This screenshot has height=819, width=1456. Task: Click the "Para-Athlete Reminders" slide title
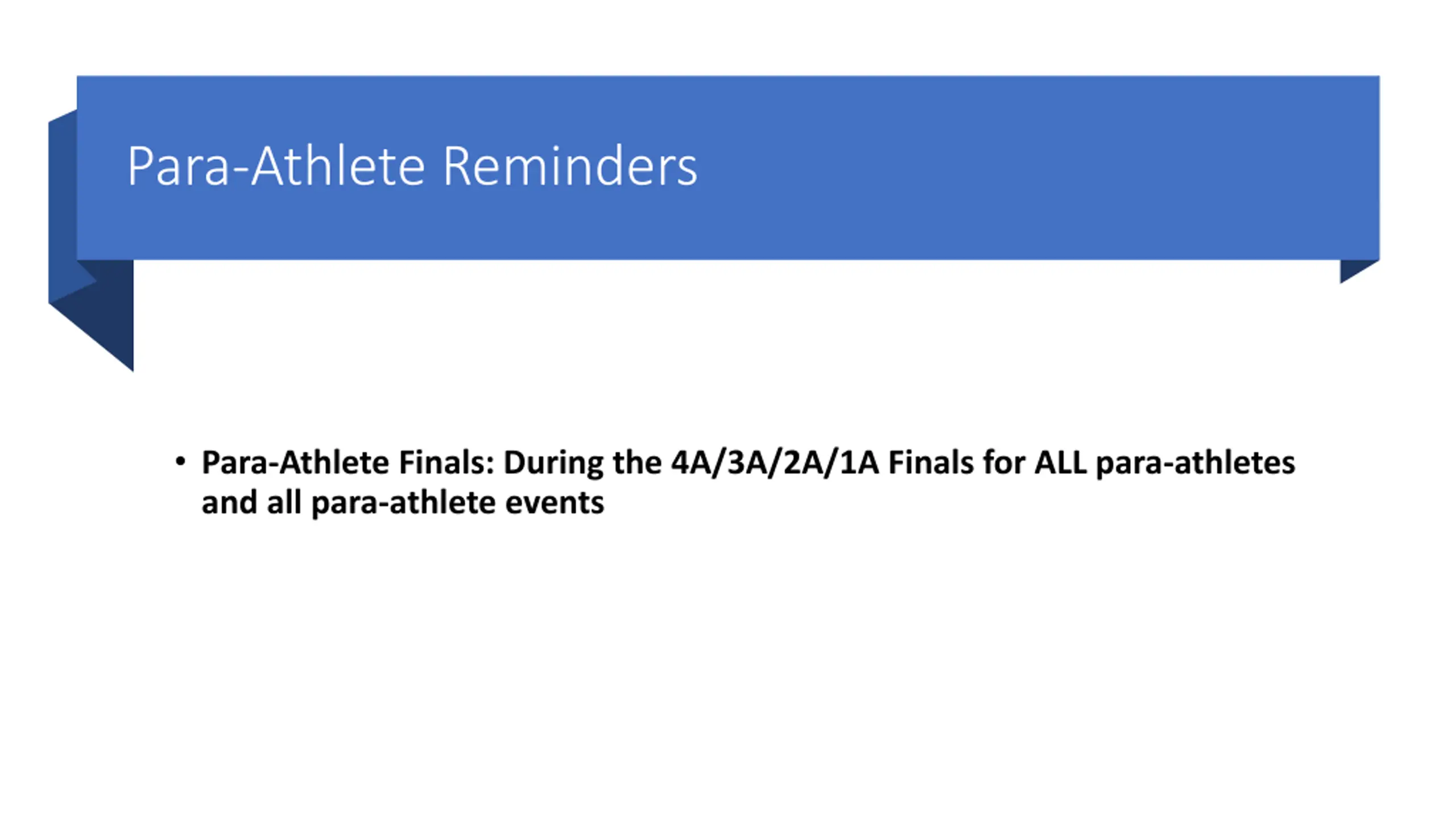[x=412, y=166]
